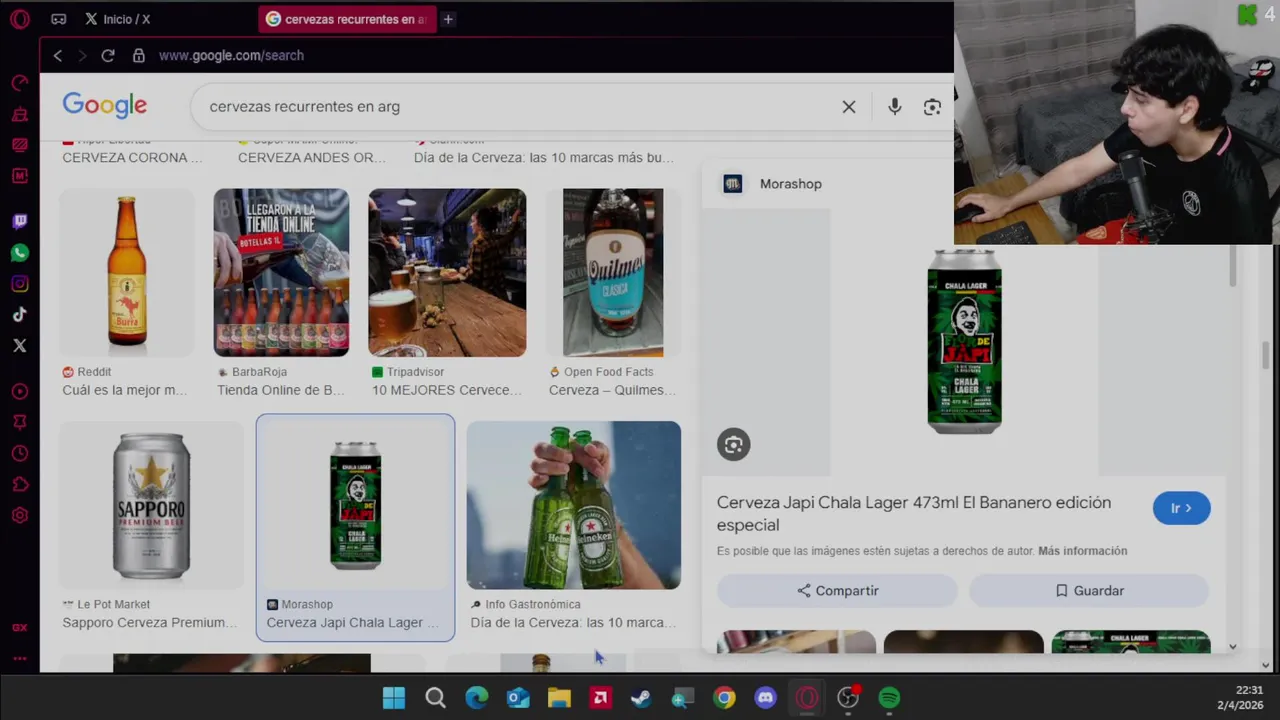Open the Player icon in sidebar

(19, 391)
